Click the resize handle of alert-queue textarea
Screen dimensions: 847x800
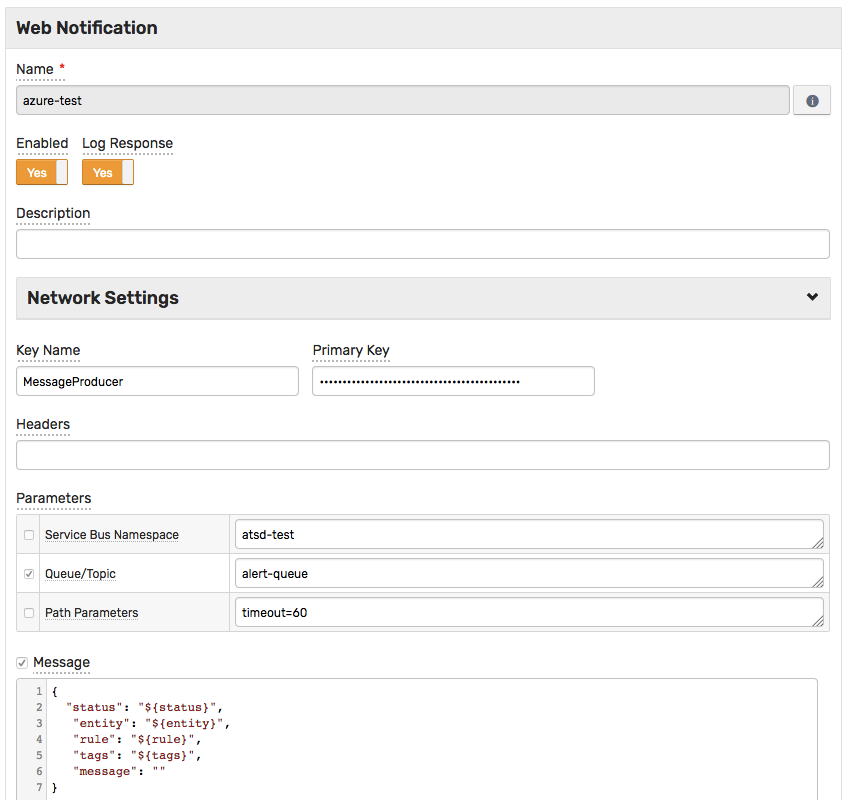pos(818,582)
